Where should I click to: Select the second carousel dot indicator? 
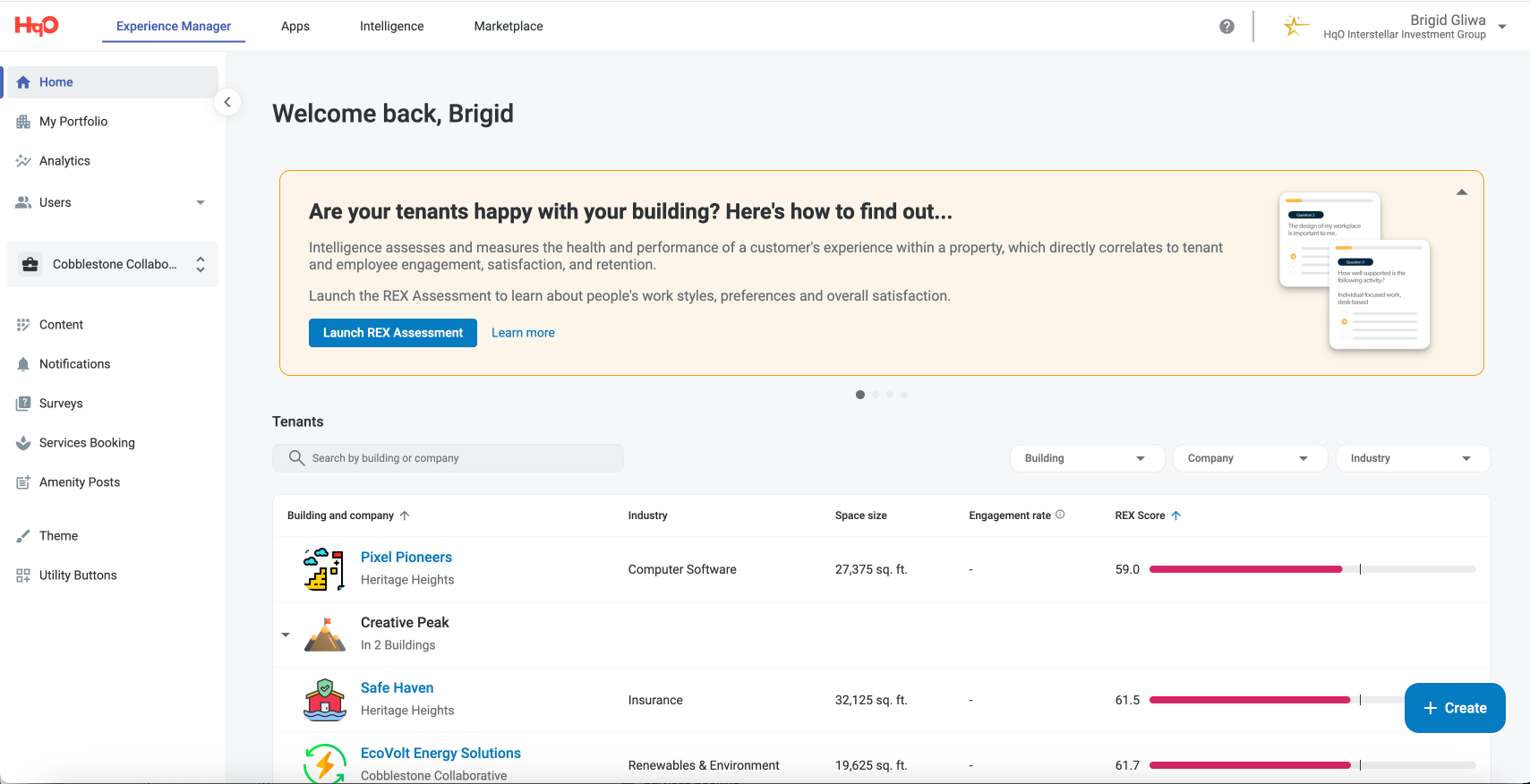point(876,395)
